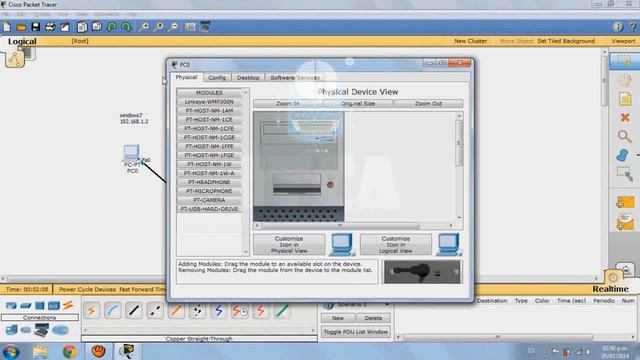Click the Logical workspace label

tap(22, 41)
